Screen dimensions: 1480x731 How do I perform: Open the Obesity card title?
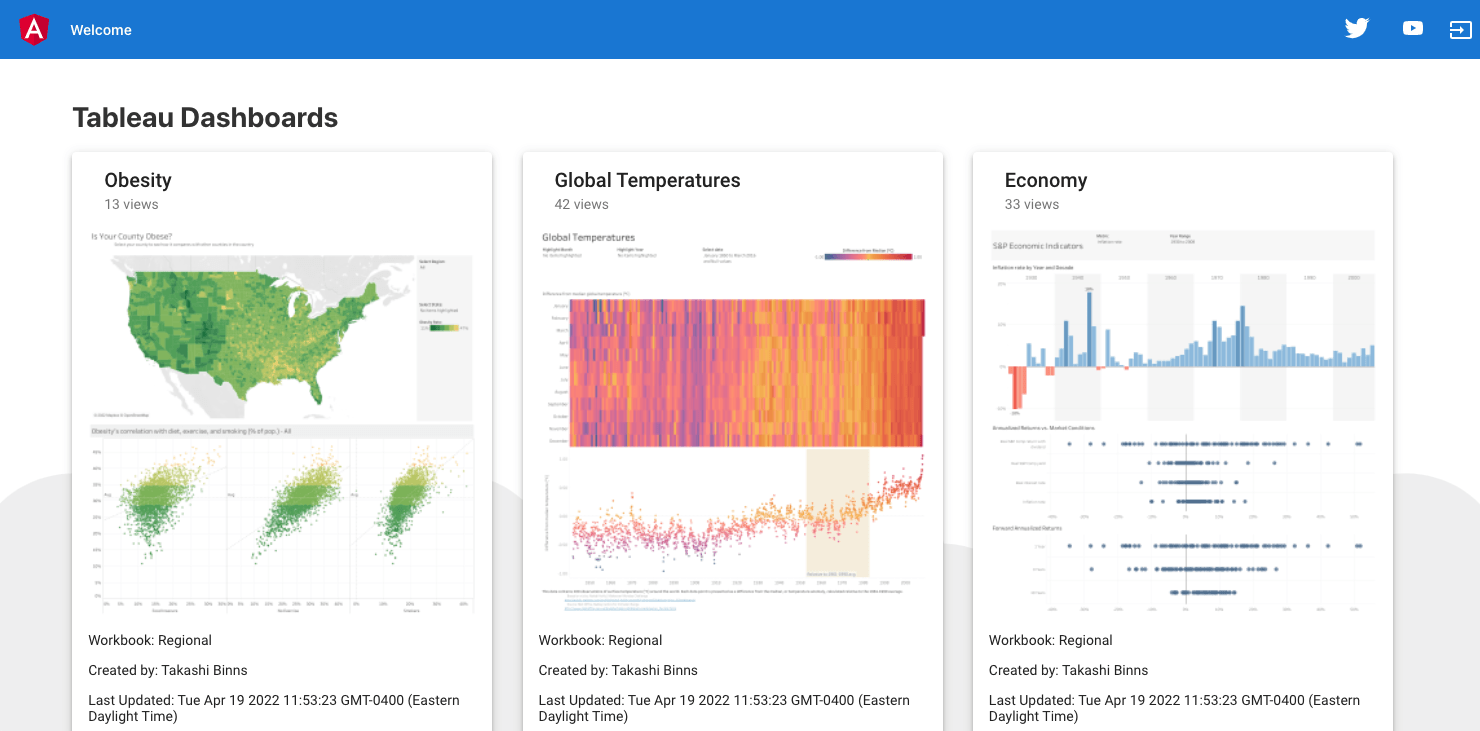[x=138, y=180]
